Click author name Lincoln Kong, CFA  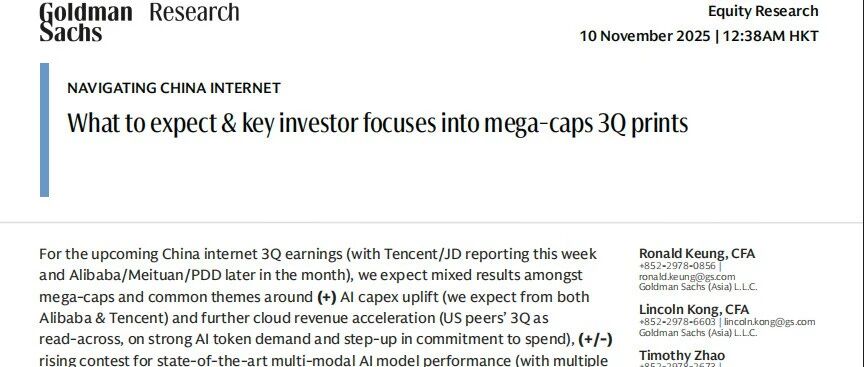pyautogui.click(x=694, y=310)
